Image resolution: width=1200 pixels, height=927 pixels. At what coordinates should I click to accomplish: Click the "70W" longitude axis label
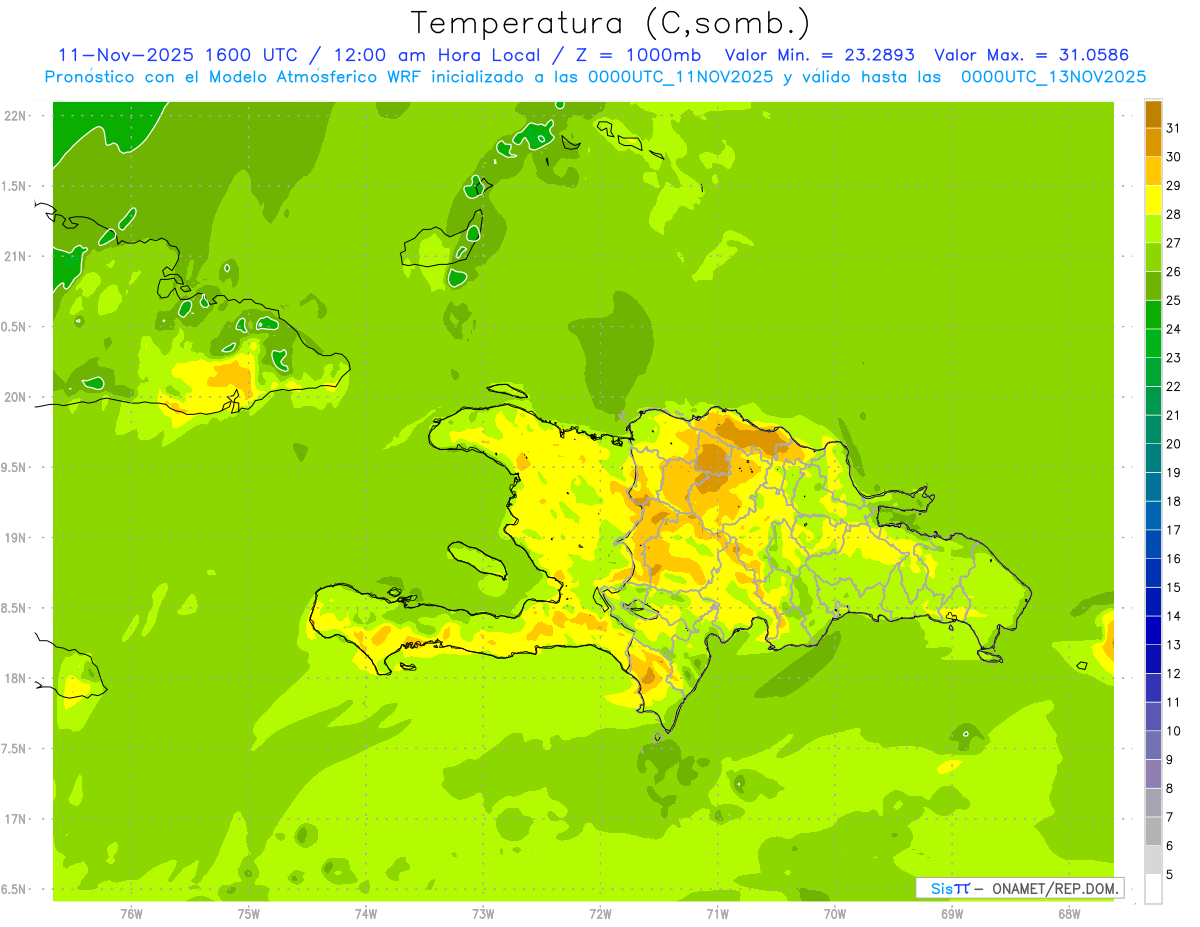tap(835, 914)
